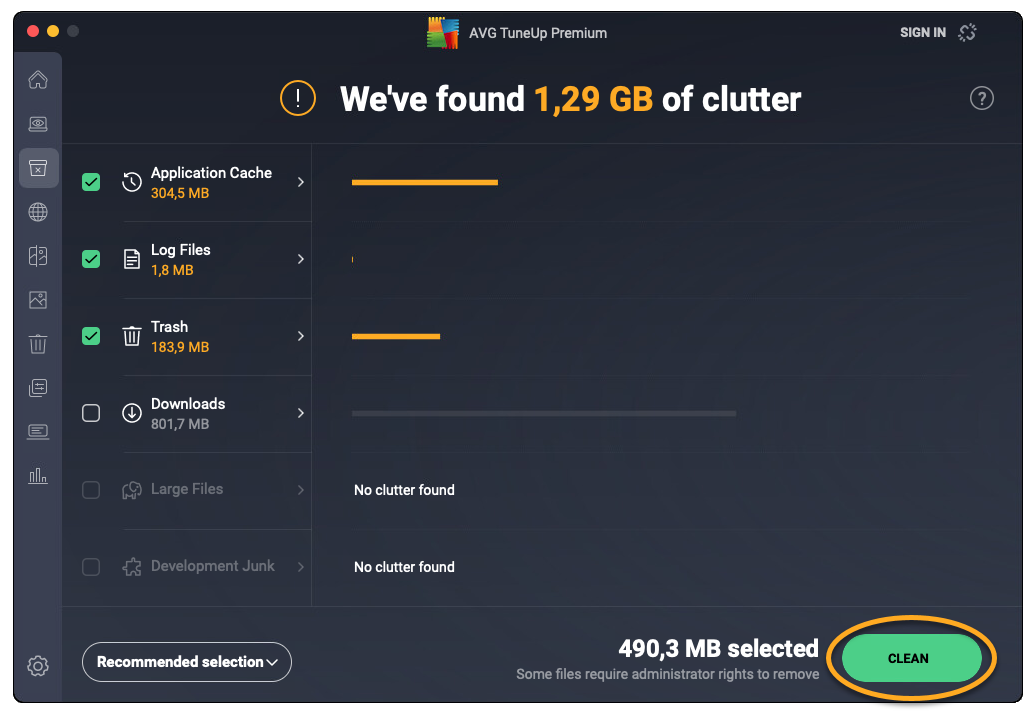Expand the Trash category chevron
The height and width of the screenshot is (716, 1035).
click(300, 336)
